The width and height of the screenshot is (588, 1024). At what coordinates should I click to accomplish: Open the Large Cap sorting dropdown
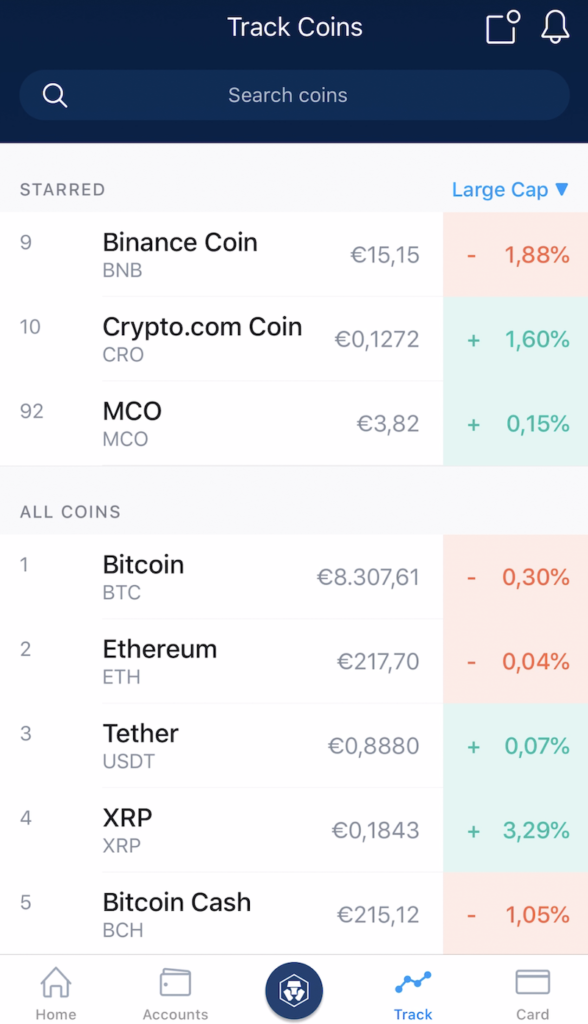pyautogui.click(x=511, y=189)
